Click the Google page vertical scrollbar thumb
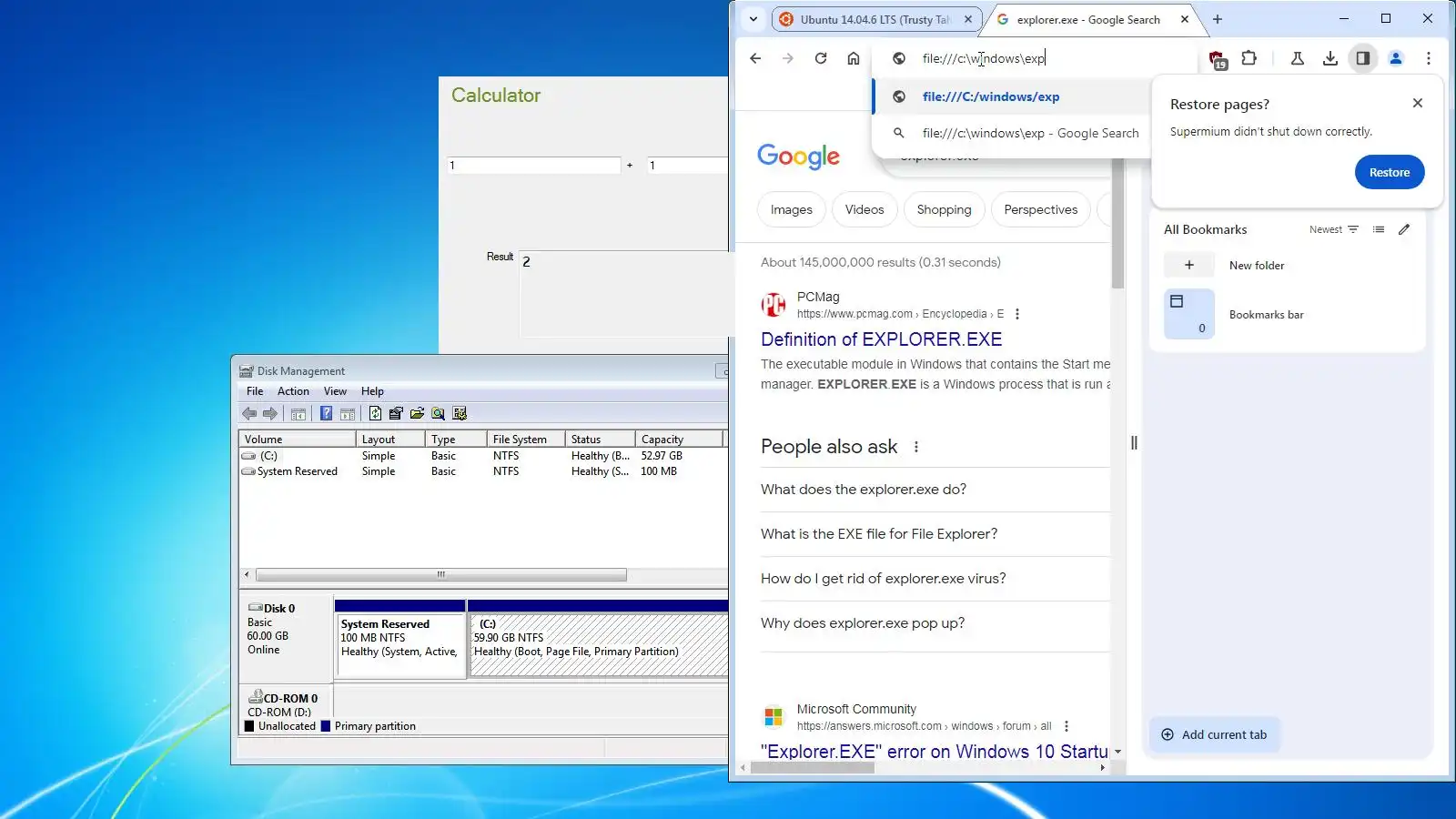The height and width of the screenshot is (819, 1456). tap(1117, 224)
